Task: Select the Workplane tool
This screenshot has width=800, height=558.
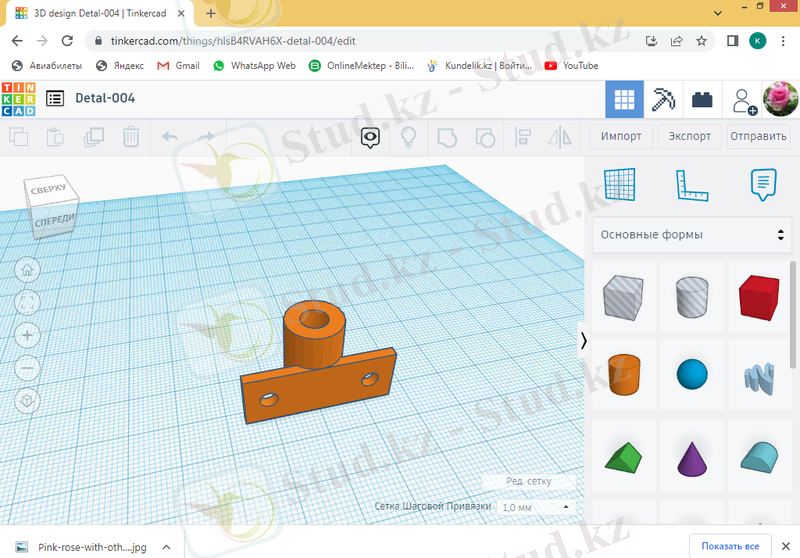Action: pyautogui.click(x=620, y=184)
